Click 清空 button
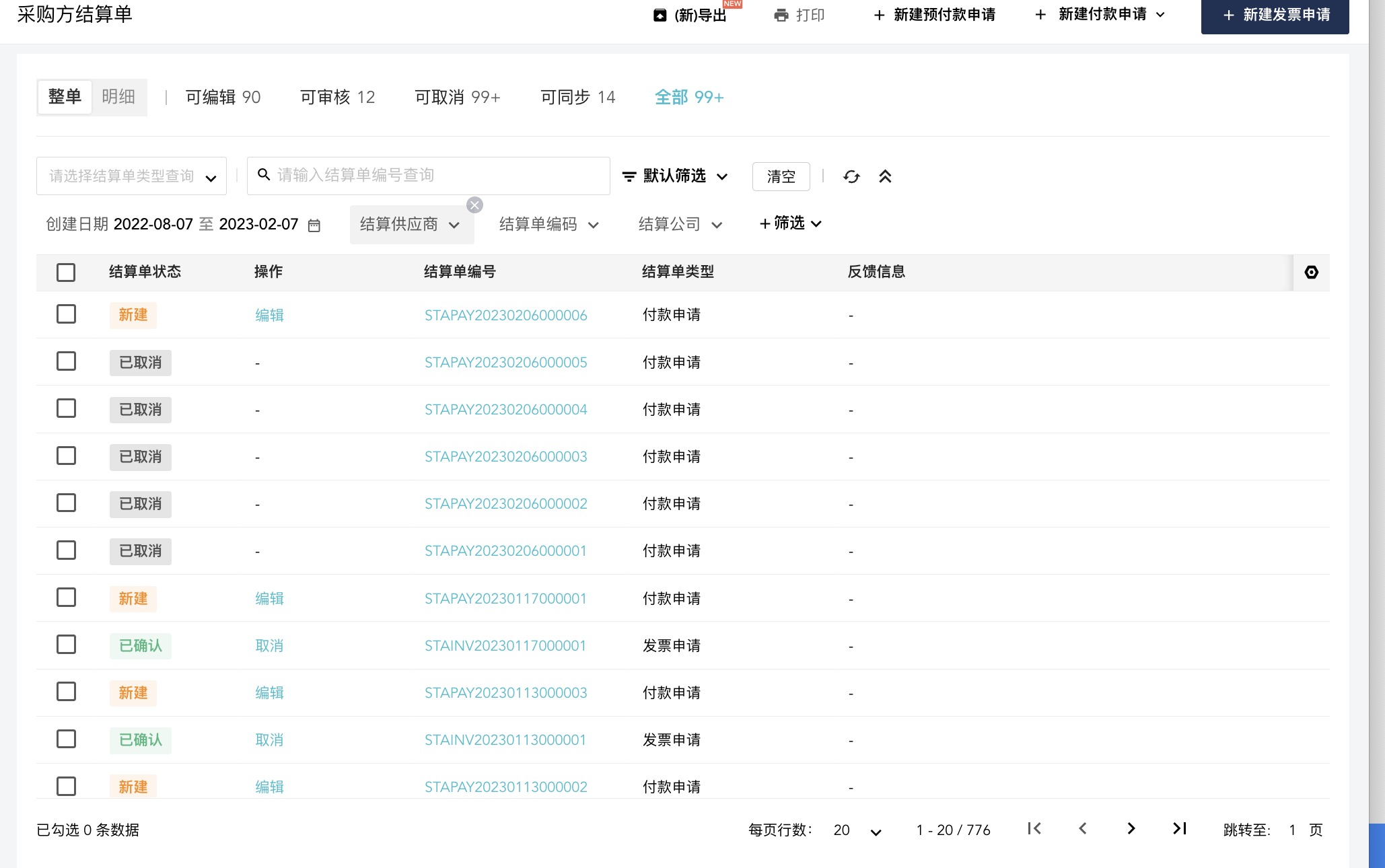Screen dimensions: 1385x868 point(781,176)
